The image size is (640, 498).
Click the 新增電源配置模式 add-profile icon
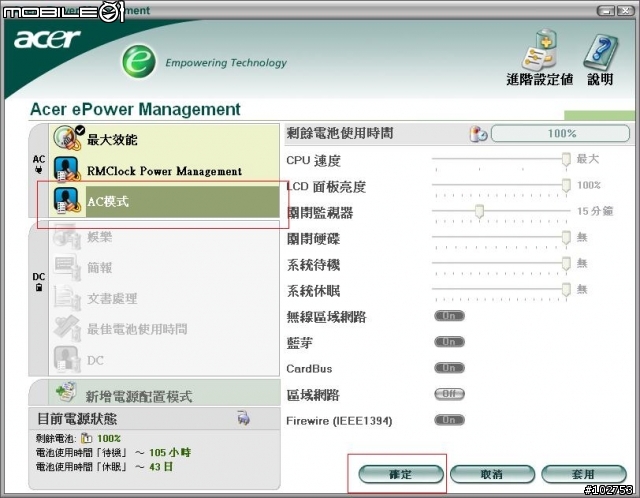click(x=66, y=392)
